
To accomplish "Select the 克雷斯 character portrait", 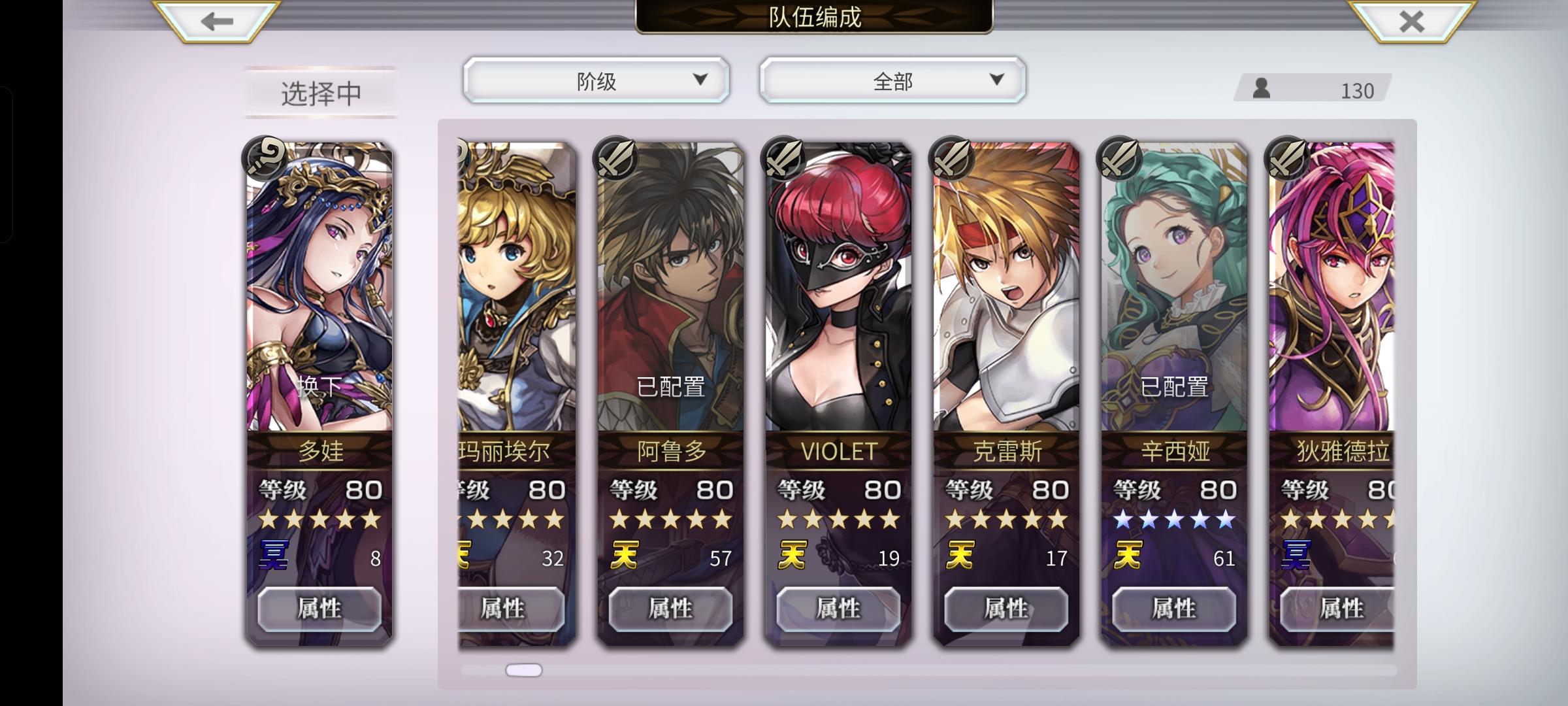I will 1006,288.
